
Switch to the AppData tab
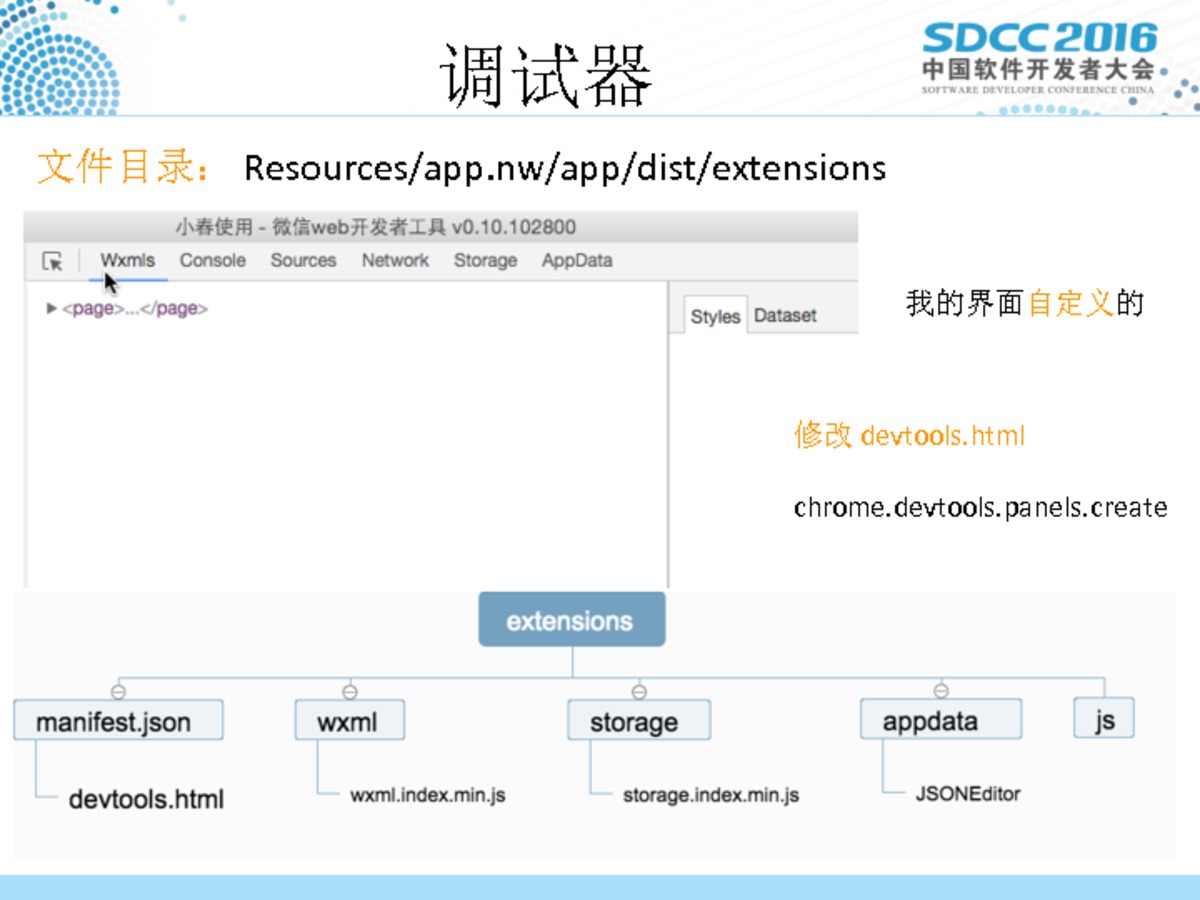[x=577, y=260]
